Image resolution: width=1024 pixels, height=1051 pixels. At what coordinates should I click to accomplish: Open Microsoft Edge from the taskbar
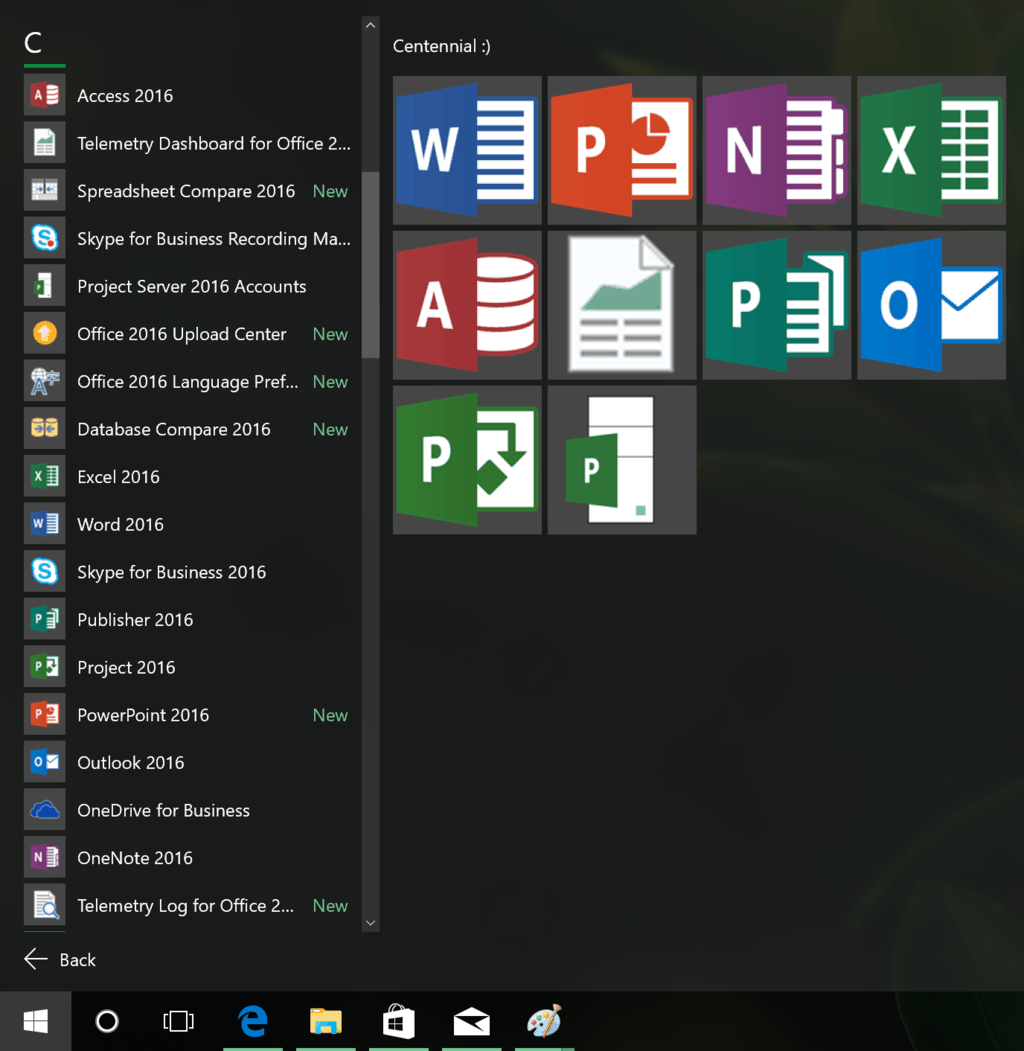pos(252,1021)
